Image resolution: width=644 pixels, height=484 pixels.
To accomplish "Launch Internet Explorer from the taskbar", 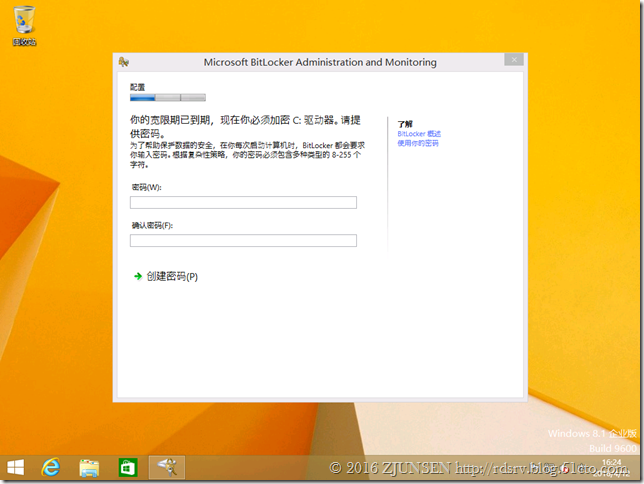I will pyautogui.click(x=51, y=467).
